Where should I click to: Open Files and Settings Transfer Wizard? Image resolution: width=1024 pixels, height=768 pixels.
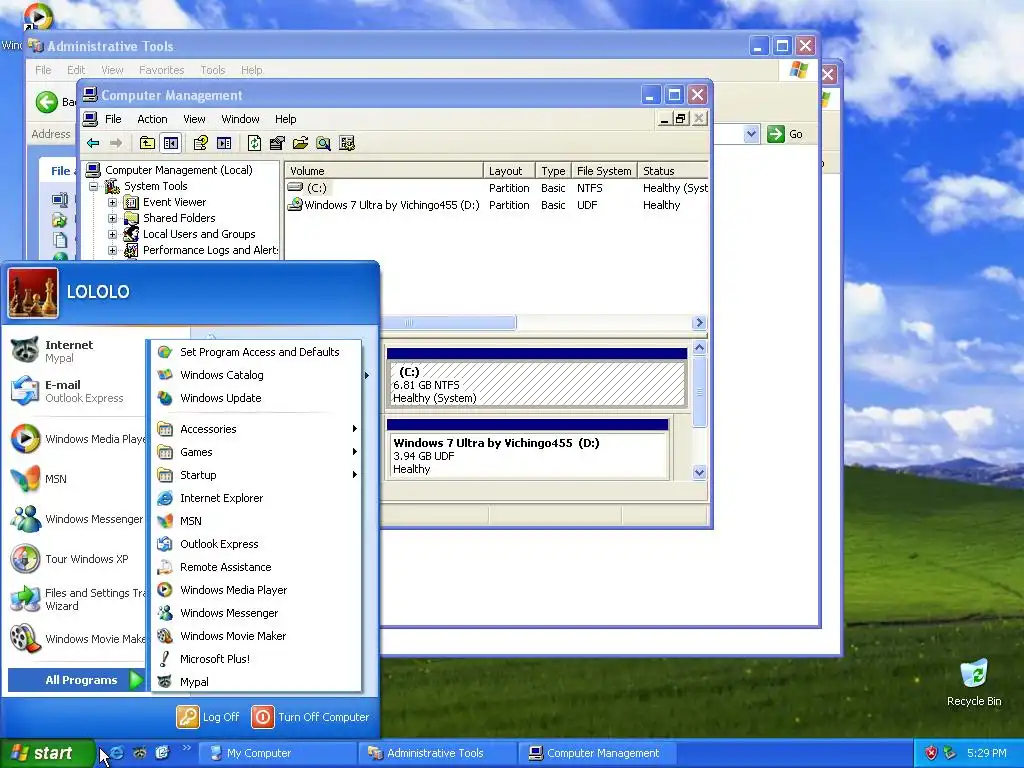75,599
